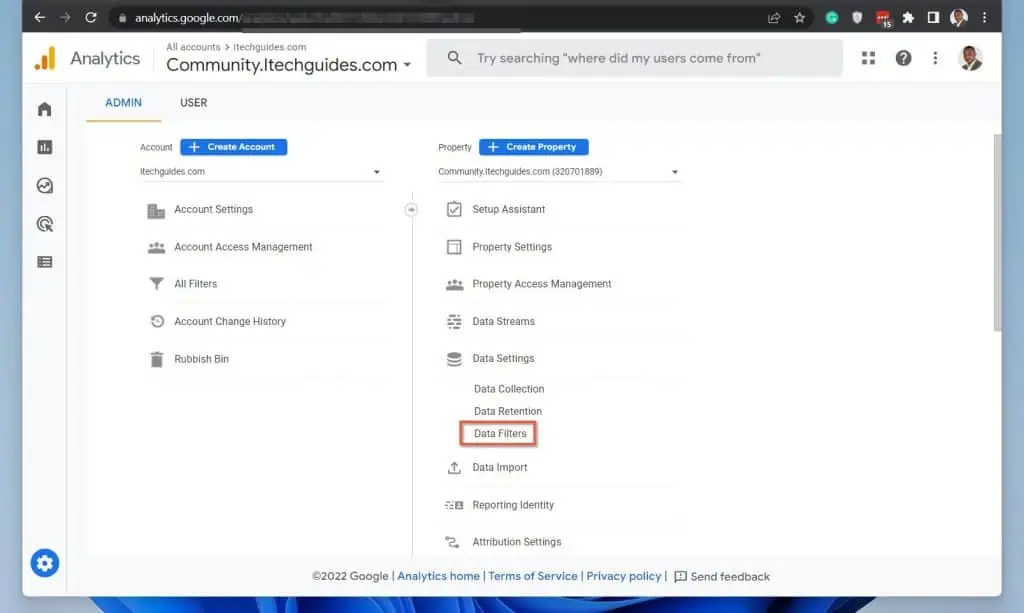The image size is (1024, 613).
Task: Open the Home icon in left sidebar
Action: [x=44, y=109]
